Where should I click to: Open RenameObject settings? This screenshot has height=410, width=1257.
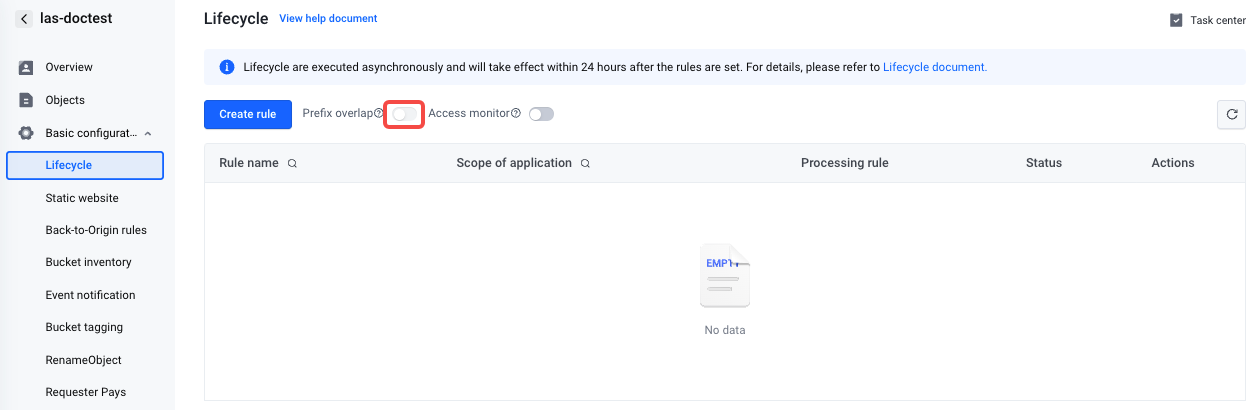coord(83,360)
